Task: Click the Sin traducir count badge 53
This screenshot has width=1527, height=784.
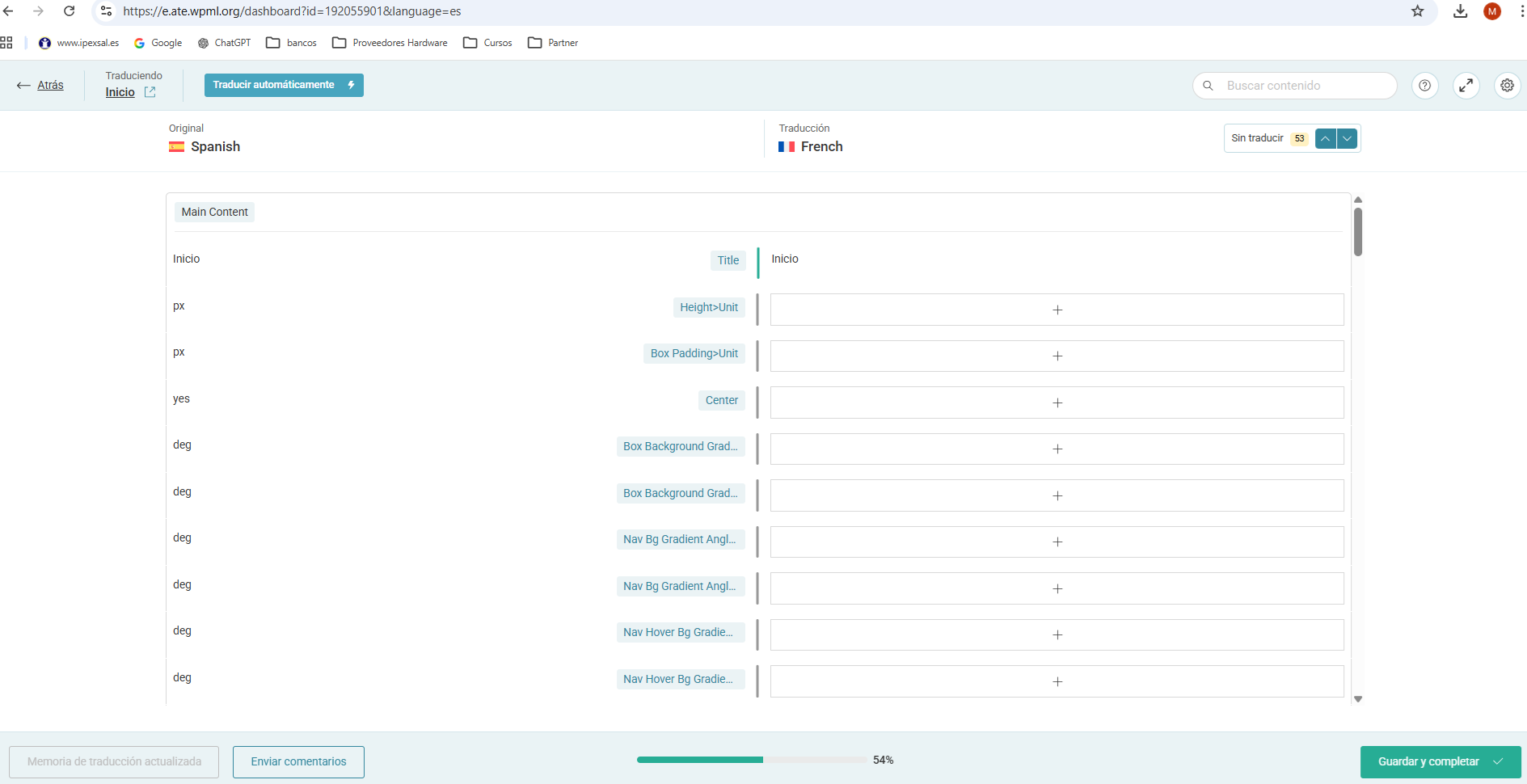Action: [1299, 138]
